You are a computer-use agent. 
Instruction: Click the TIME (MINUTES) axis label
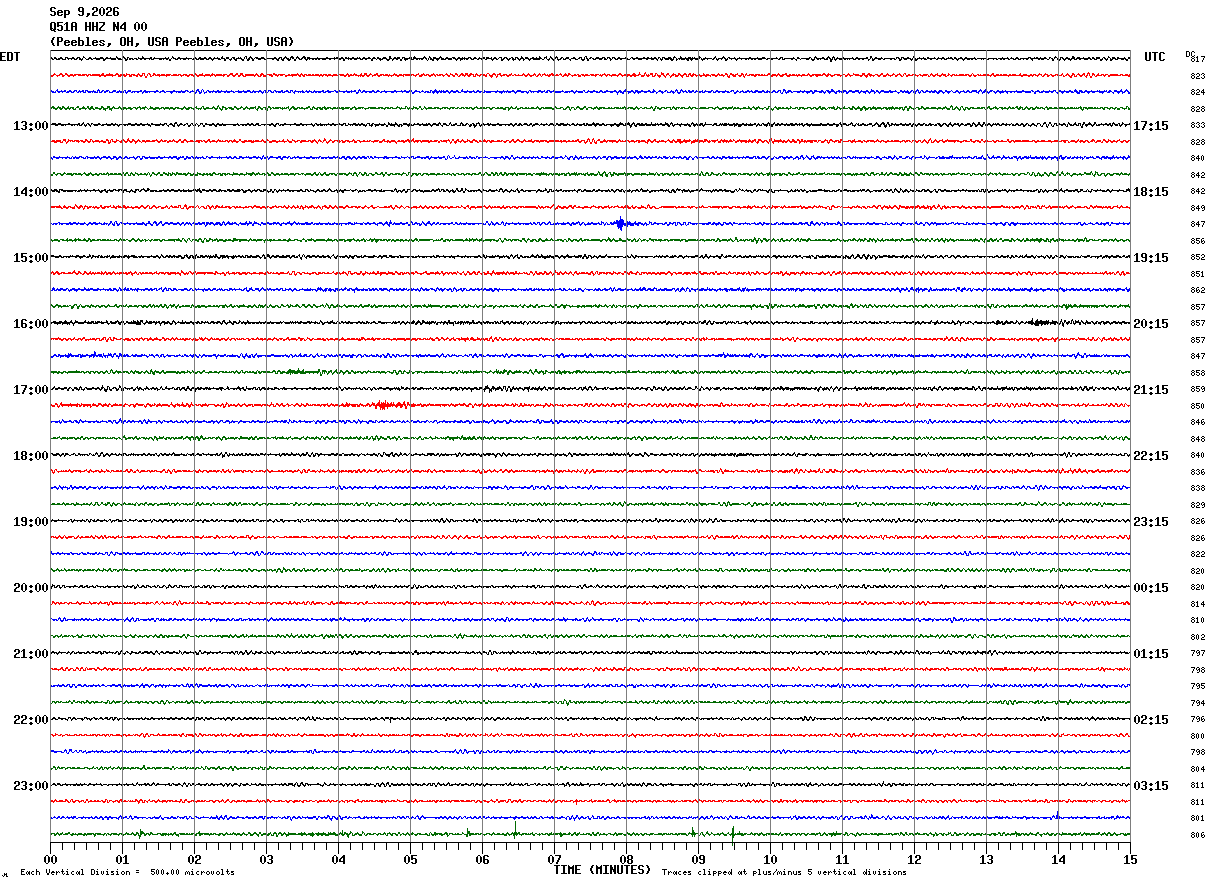tap(602, 870)
